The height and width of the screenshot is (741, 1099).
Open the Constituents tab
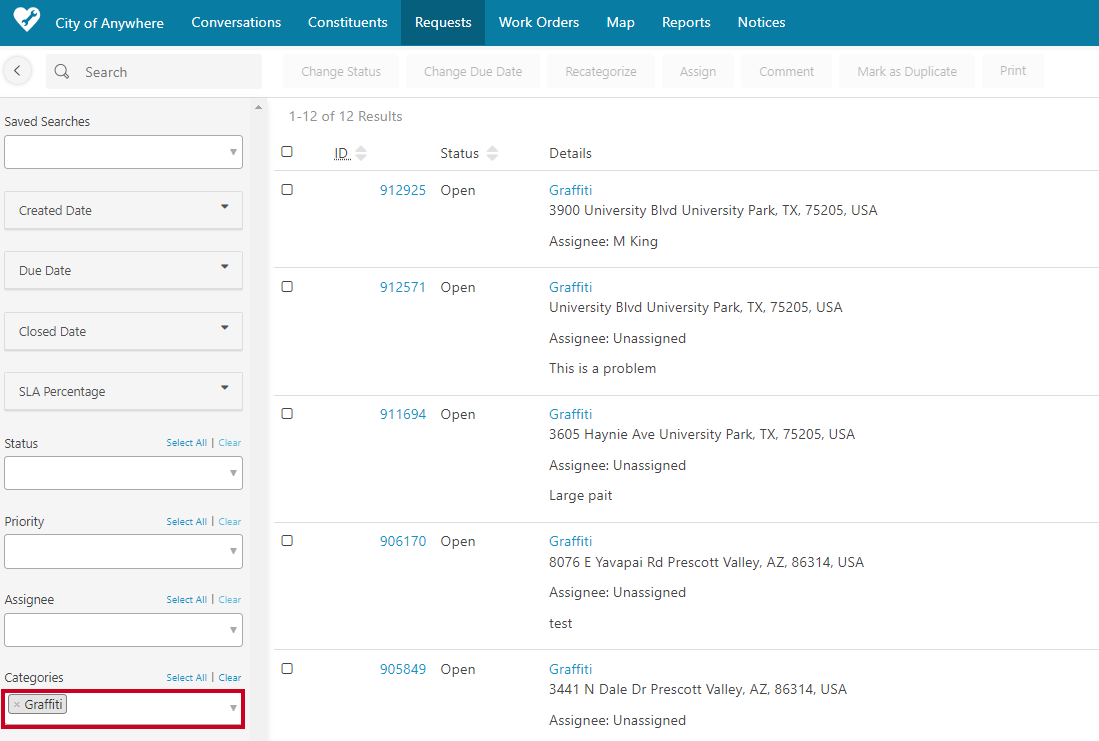pyautogui.click(x=348, y=22)
